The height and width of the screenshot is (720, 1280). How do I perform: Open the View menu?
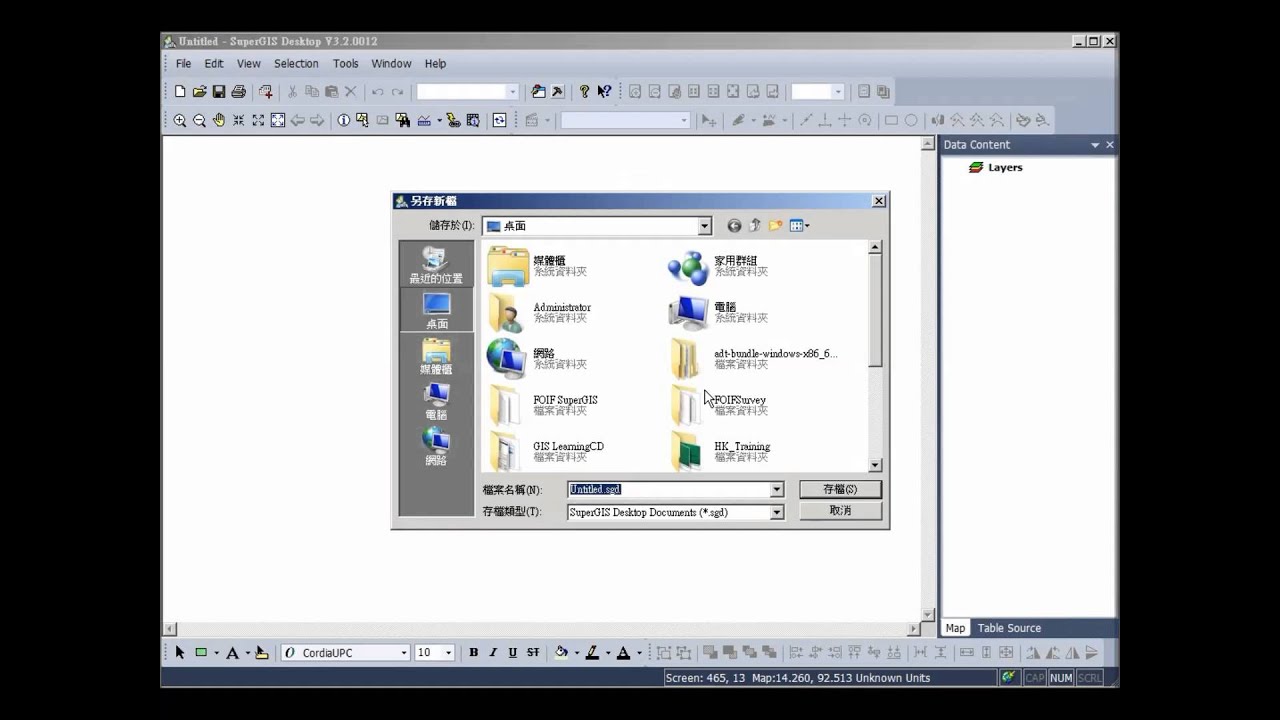click(x=249, y=63)
